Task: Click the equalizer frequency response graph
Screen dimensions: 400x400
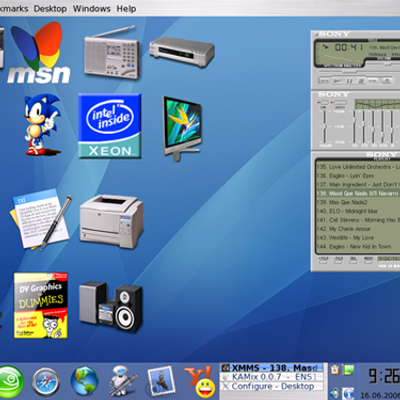Action: 377,104
